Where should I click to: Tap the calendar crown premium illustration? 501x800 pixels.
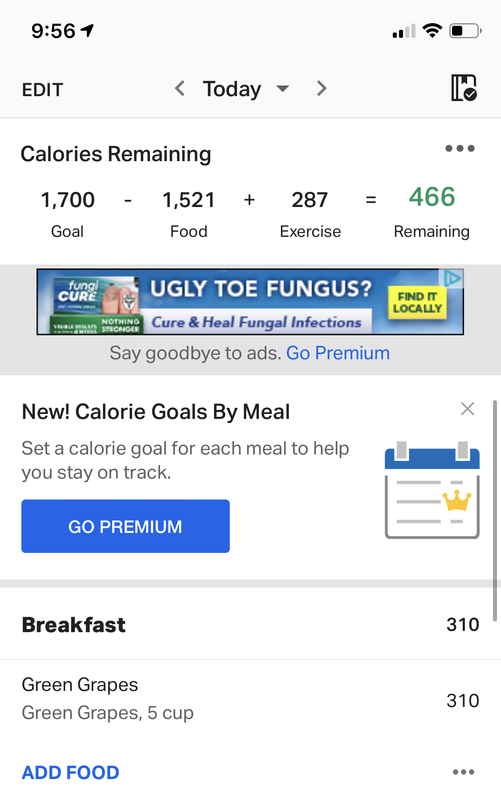432,490
